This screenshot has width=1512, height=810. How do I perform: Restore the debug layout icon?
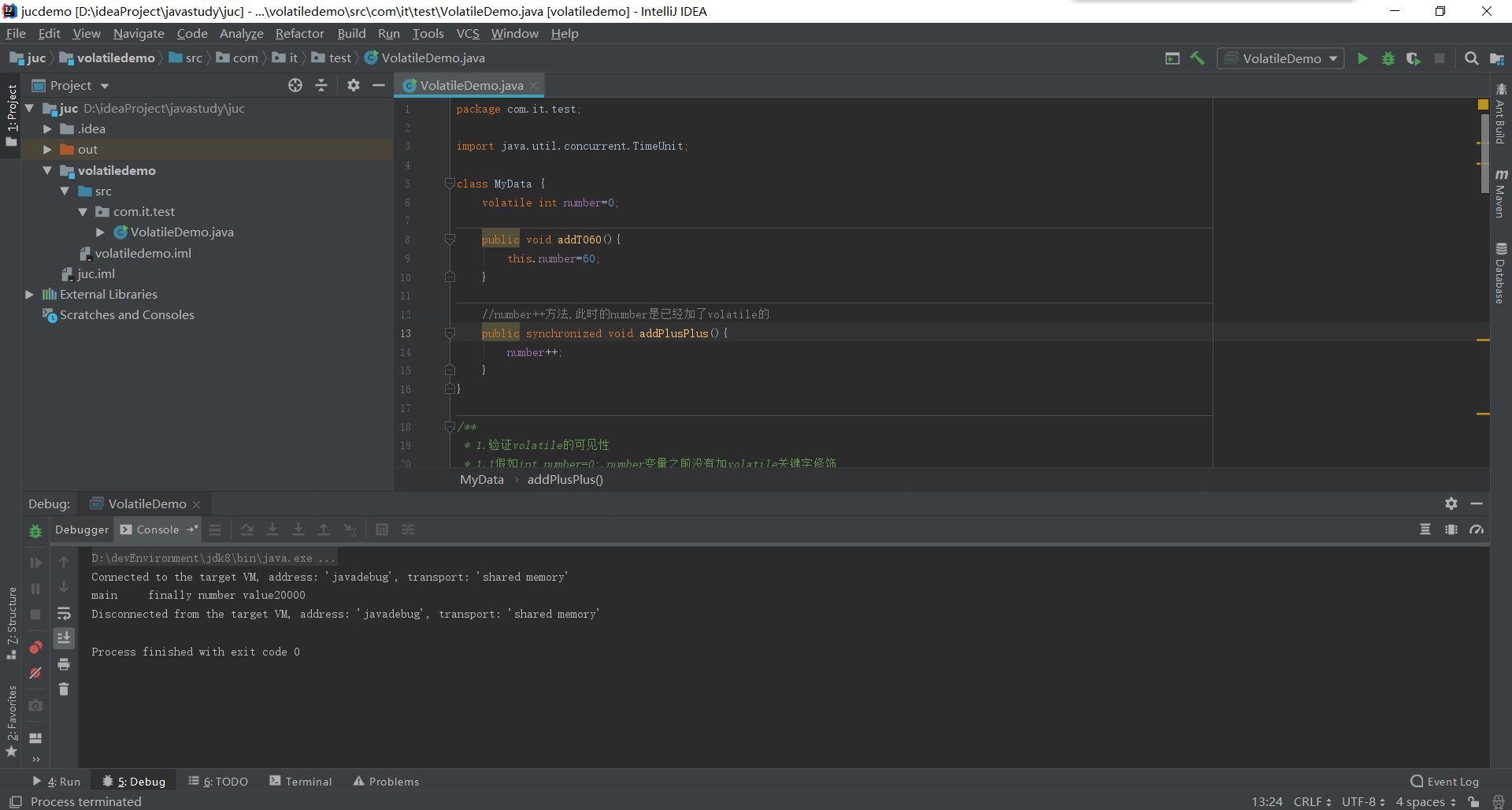tap(35, 738)
